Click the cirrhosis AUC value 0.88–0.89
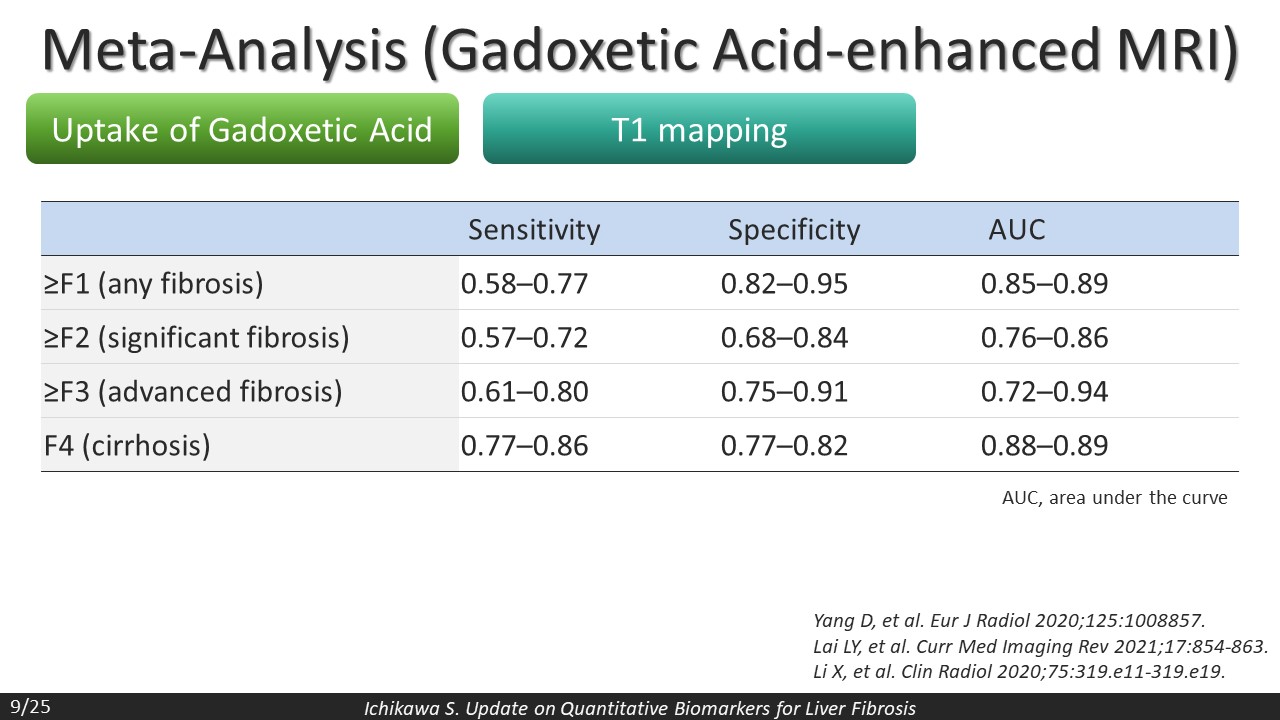 1044,445
